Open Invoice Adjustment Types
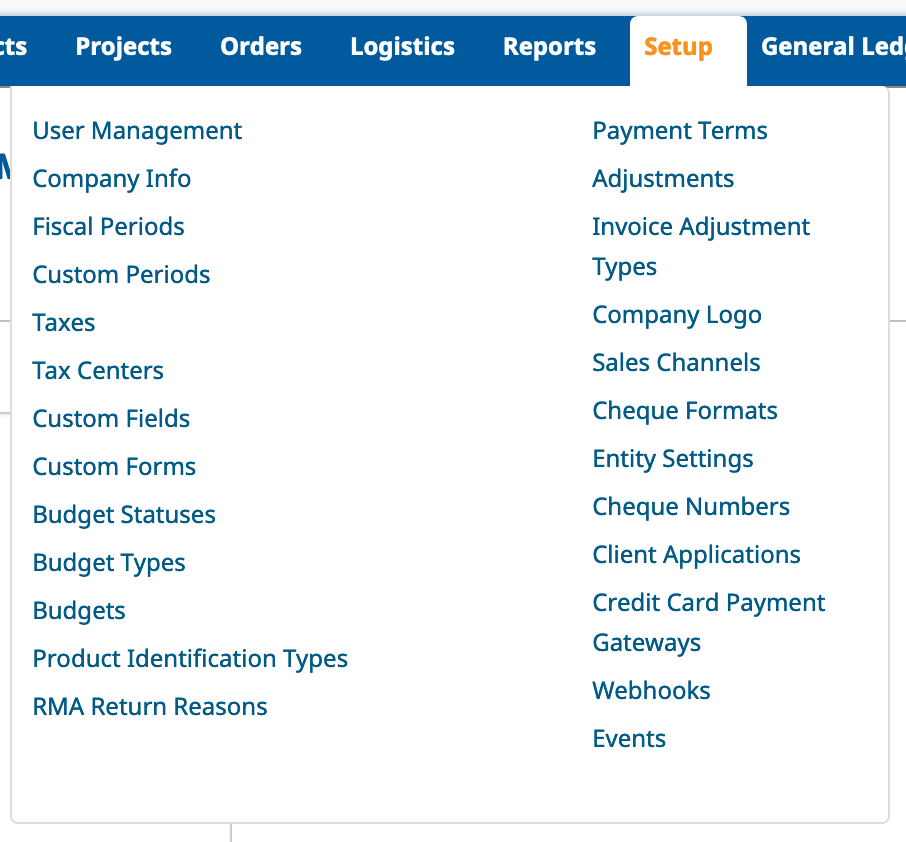The width and height of the screenshot is (906, 842). [701, 247]
